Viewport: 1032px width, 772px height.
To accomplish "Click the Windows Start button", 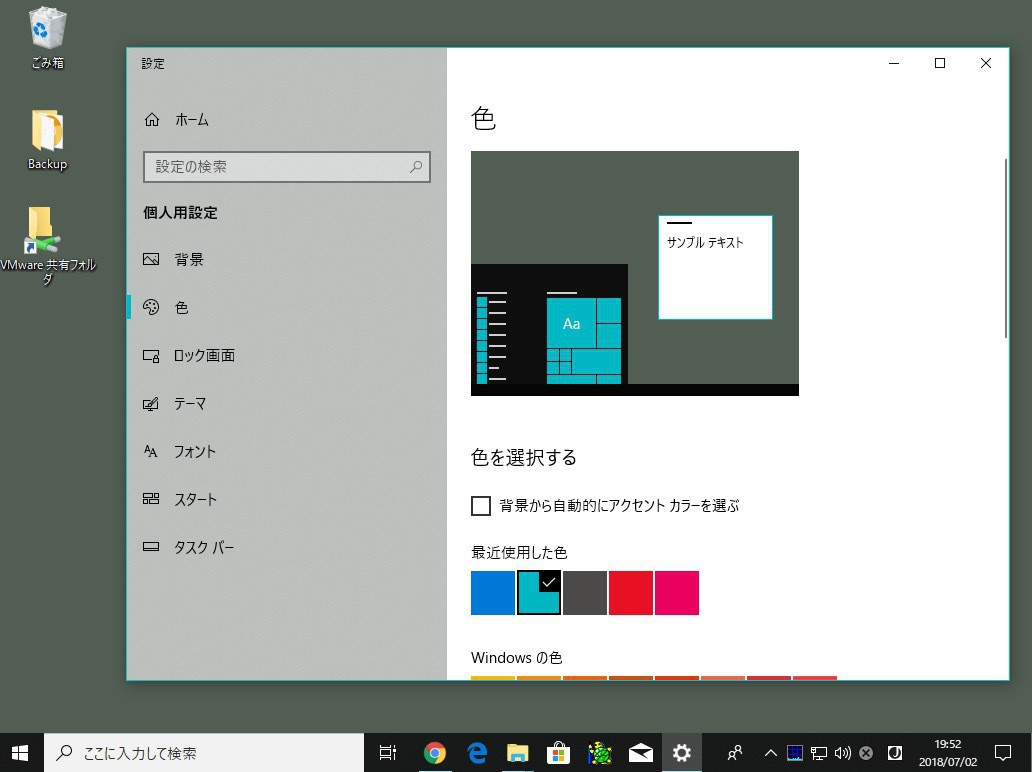I will tap(21, 753).
